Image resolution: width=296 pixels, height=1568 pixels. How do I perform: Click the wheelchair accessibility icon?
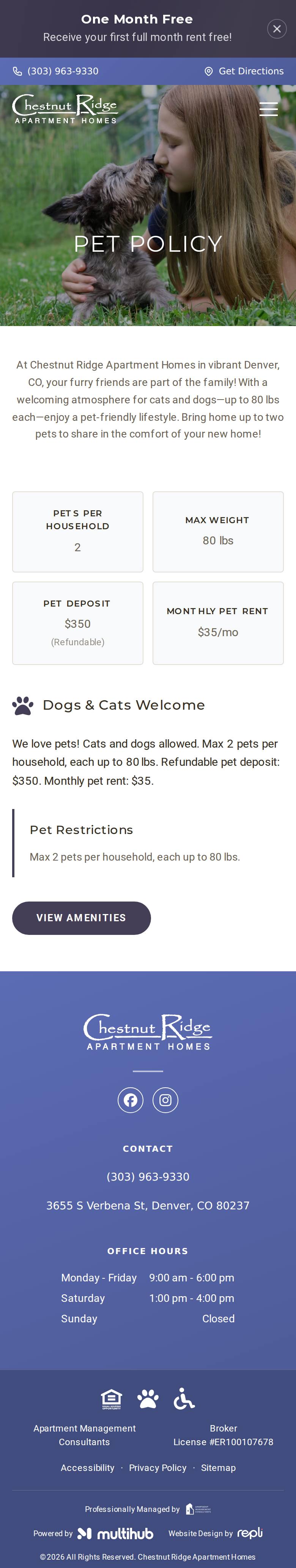(x=184, y=1399)
